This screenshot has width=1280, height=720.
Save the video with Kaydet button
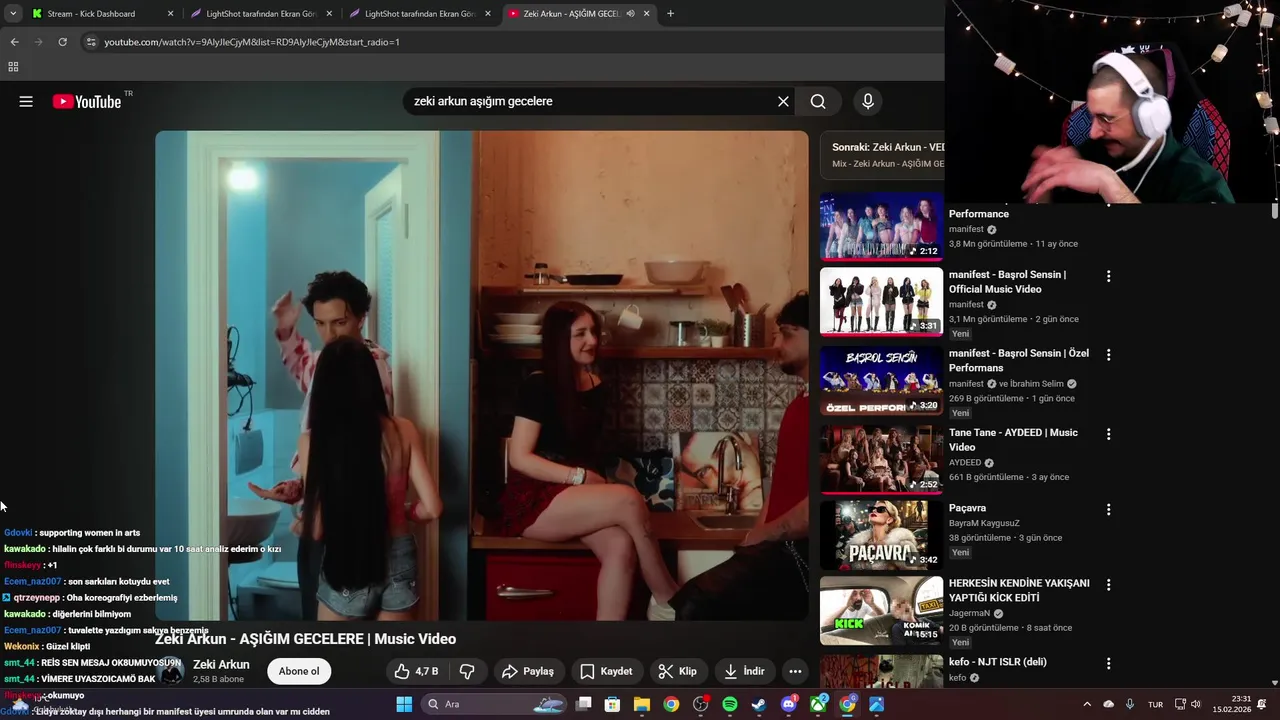(606, 671)
